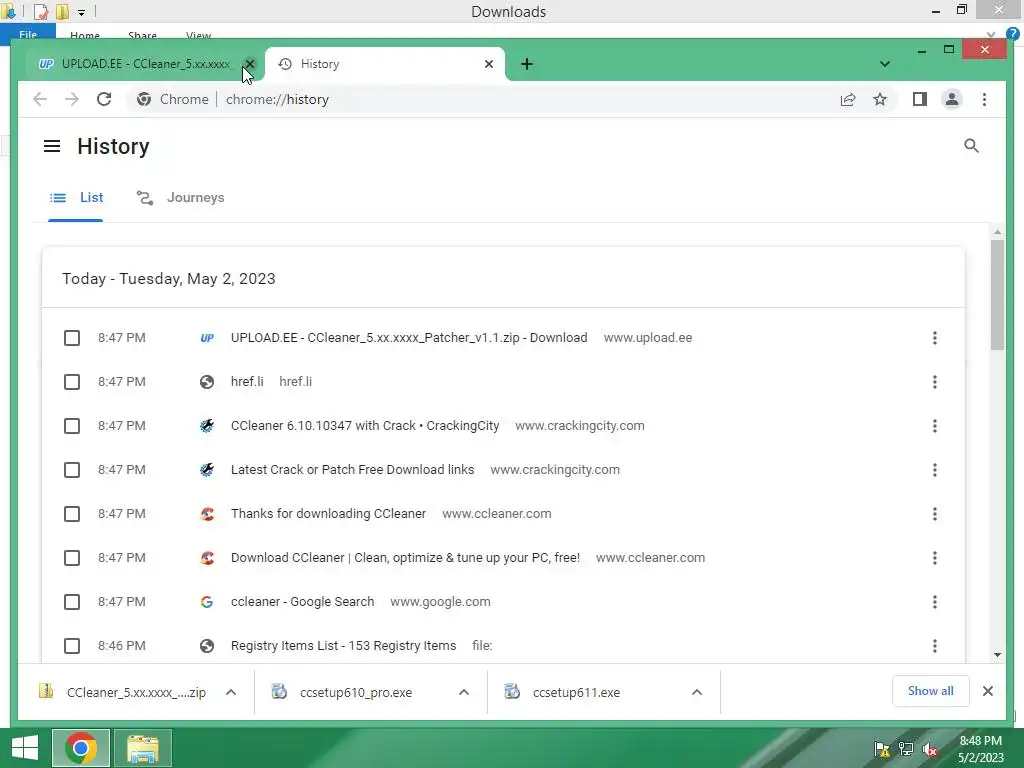
Task: Open the Chrome side panel icon
Action: 920,99
